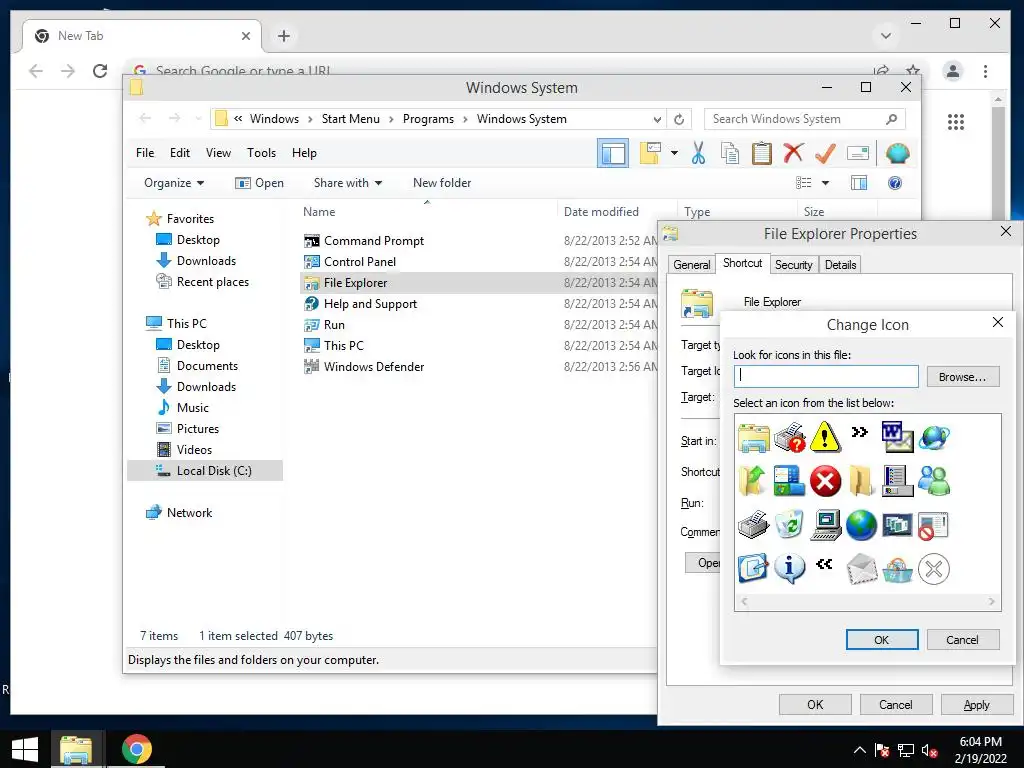Click the scissors Cut icon
Viewport: 1024px width, 768px height.
tap(698, 153)
